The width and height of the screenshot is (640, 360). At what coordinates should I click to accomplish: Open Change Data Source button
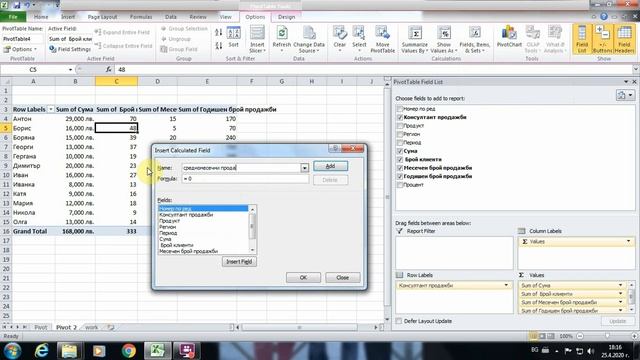309,39
